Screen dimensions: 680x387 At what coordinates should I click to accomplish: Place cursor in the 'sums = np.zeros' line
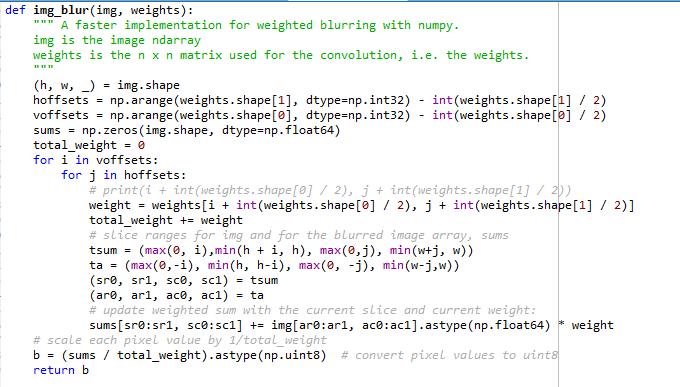point(187,130)
